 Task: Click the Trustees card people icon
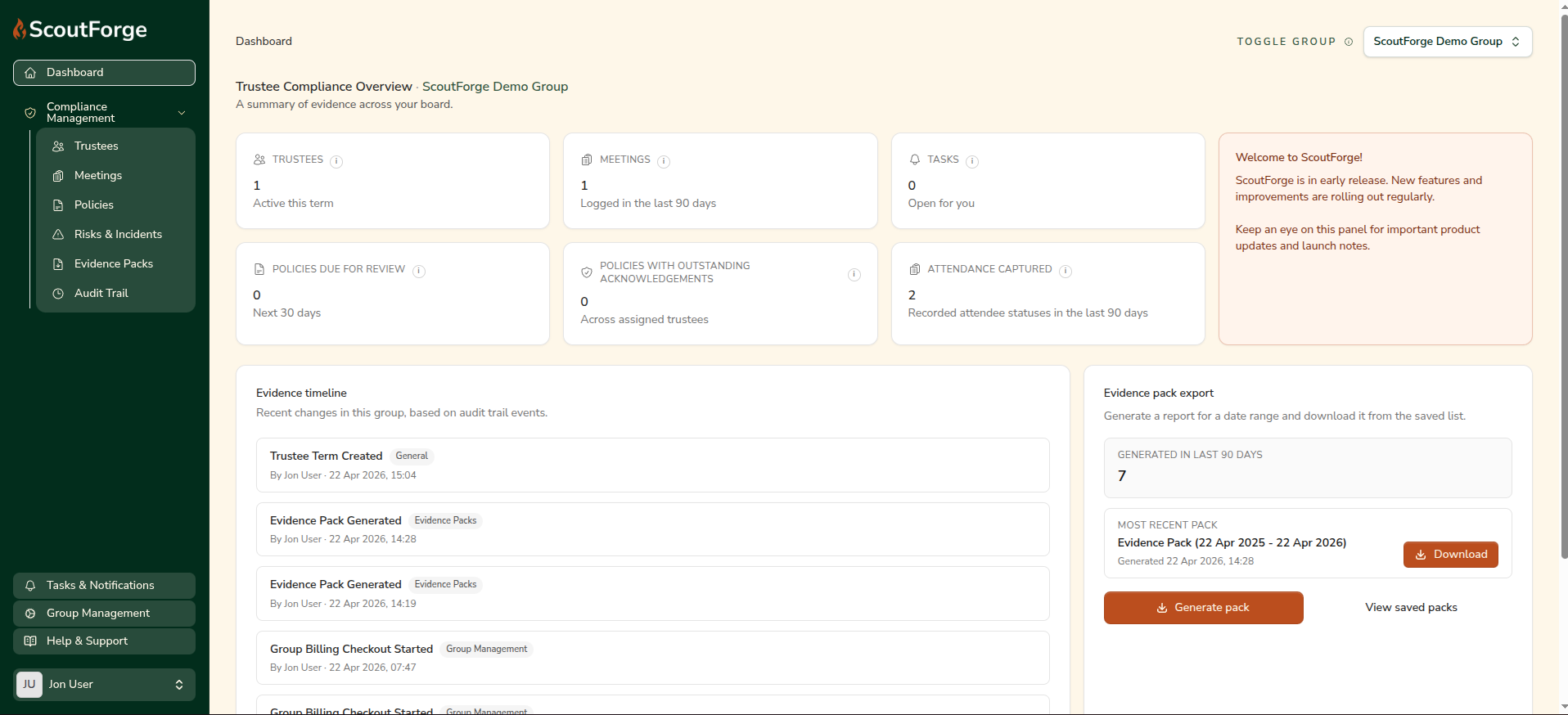click(259, 160)
